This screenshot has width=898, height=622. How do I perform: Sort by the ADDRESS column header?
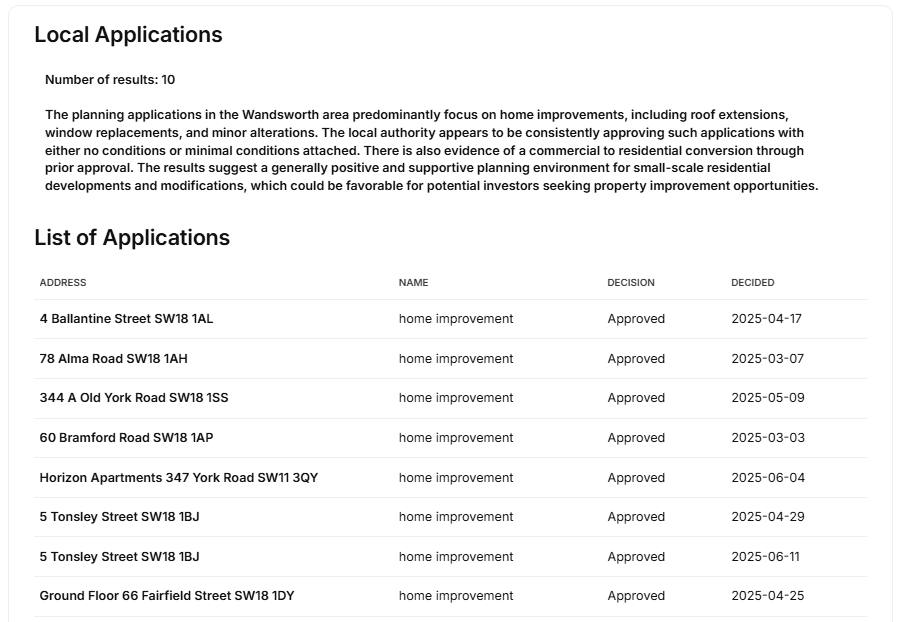[63, 282]
